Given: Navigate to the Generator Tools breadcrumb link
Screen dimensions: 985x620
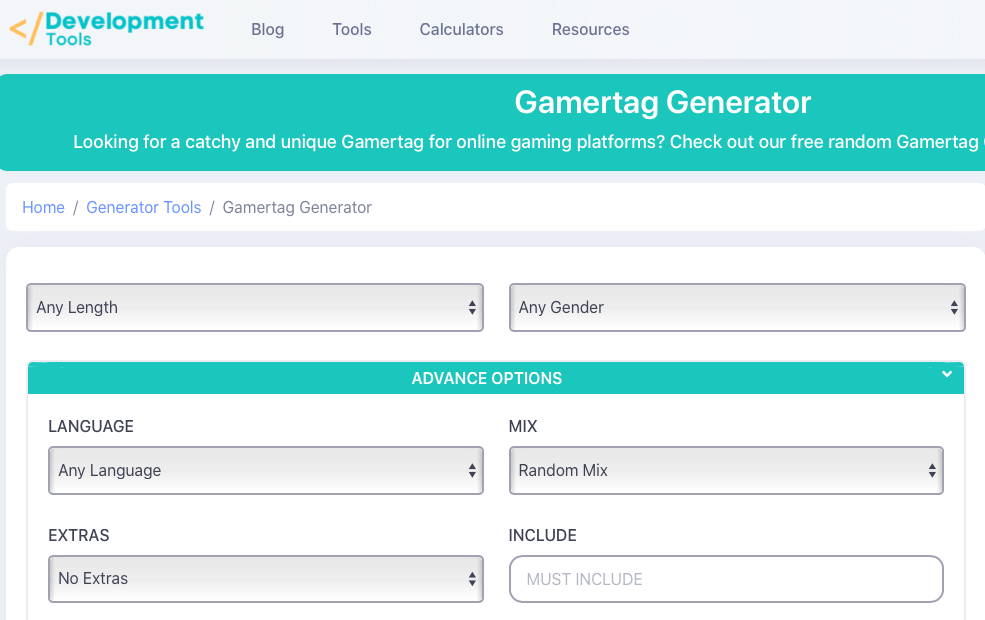Looking at the screenshot, I should (x=143, y=208).
